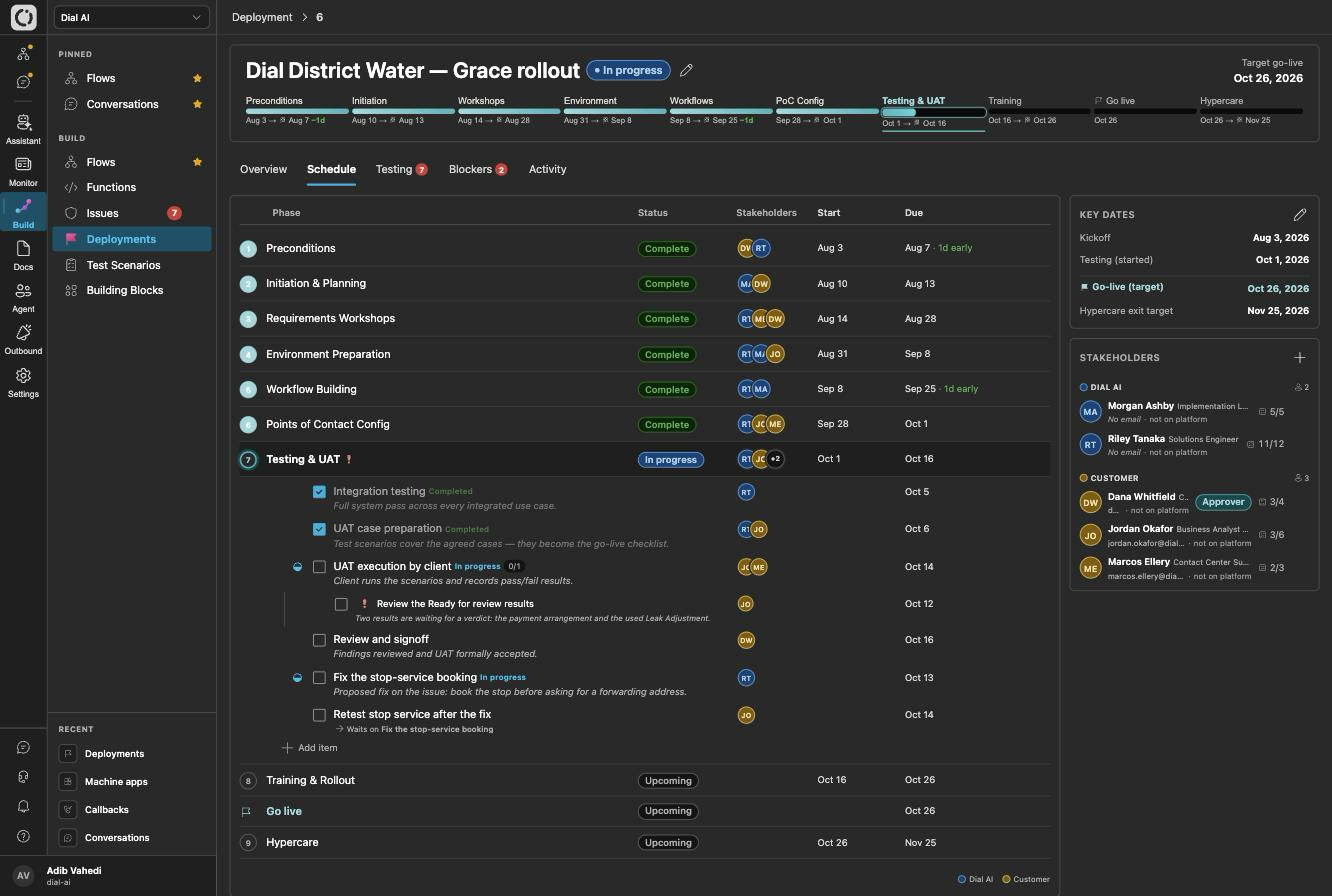The height and width of the screenshot is (896, 1332).
Task: Expand the Preconditions phase row
Action: 645,248
